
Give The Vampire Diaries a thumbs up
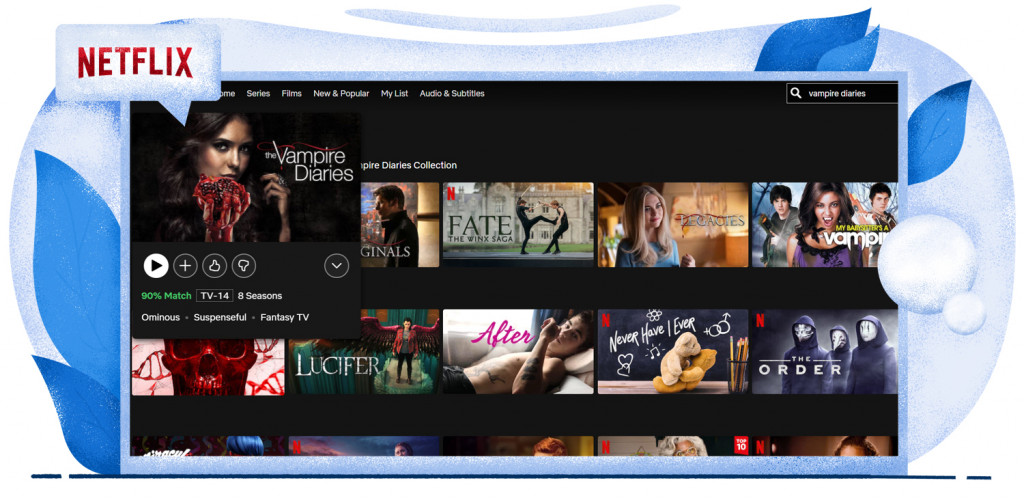pyautogui.click(x=214, y=266)
